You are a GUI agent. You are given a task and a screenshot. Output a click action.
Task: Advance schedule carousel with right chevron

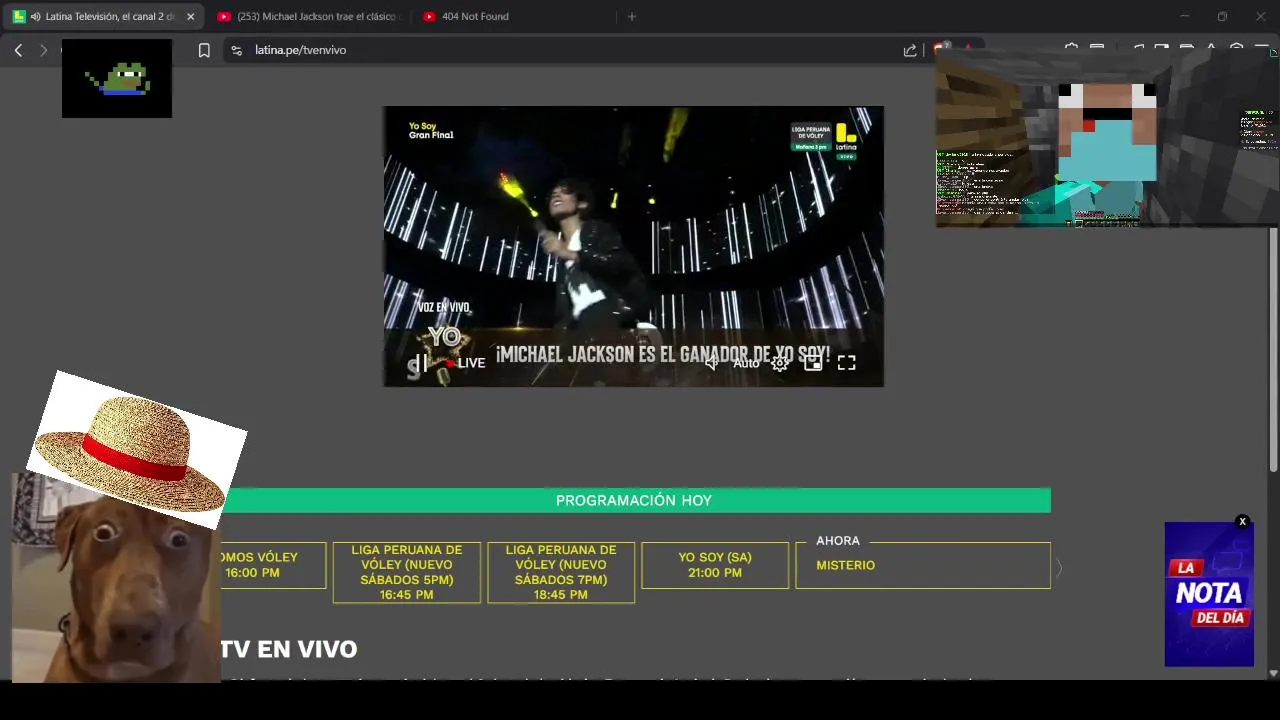tap(1058, 568)
